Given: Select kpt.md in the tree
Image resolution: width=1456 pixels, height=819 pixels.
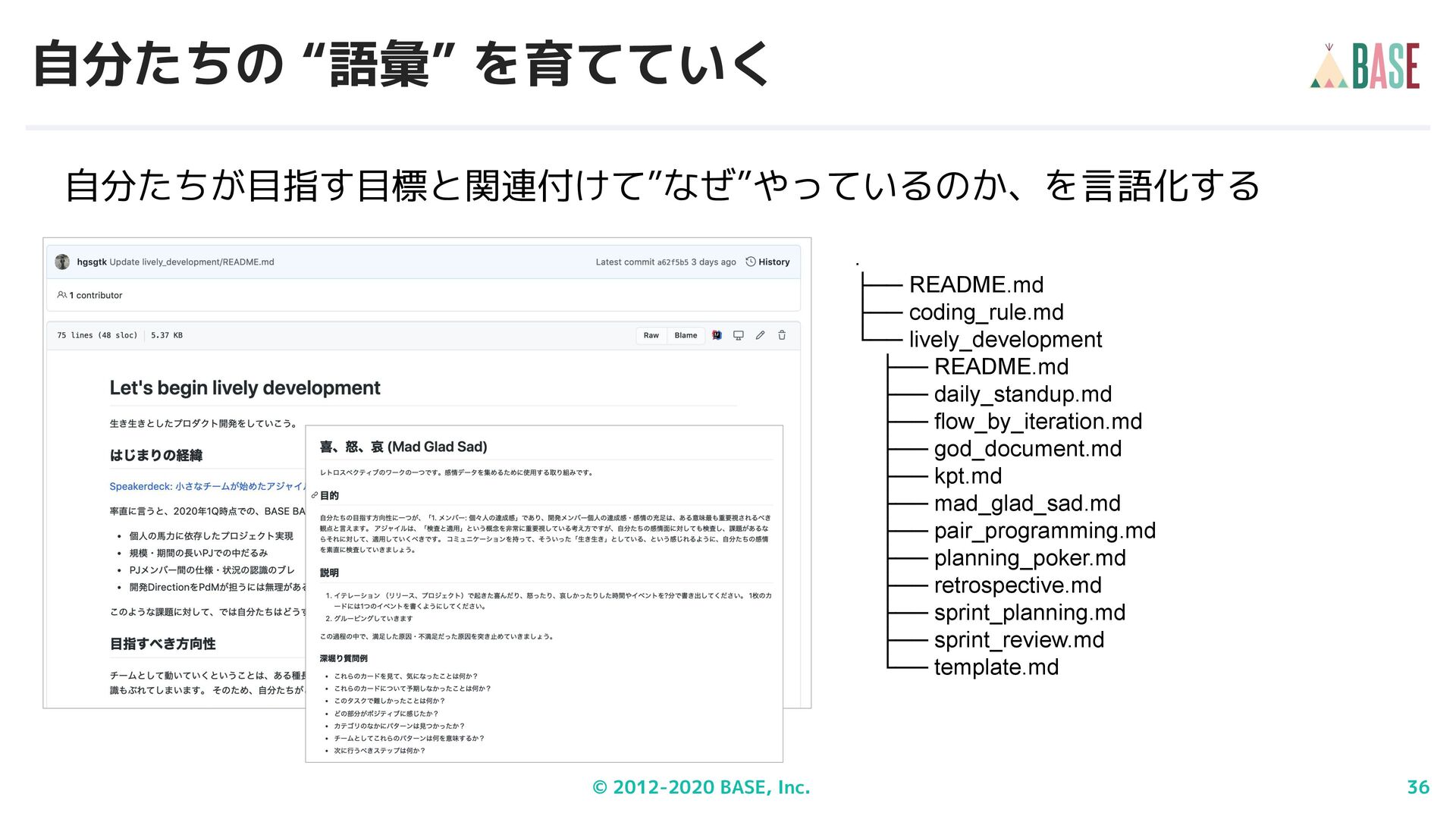Looking at the screenshot, I should point(968,476).
